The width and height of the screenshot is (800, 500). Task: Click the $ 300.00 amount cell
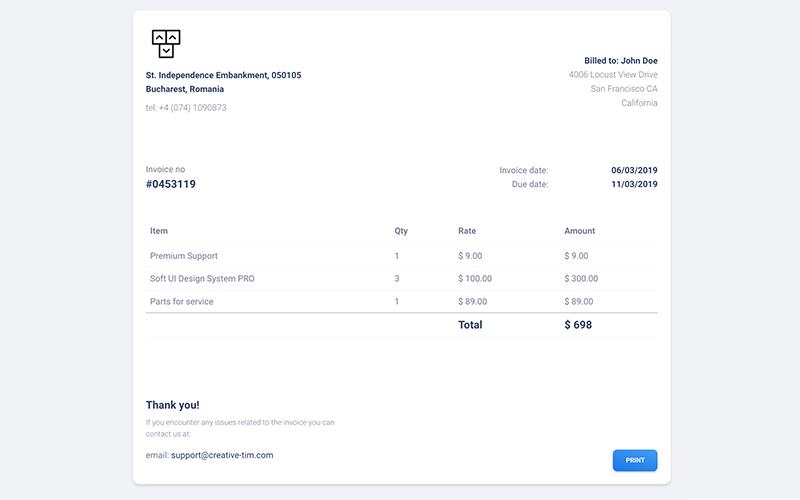pyautogui.click(x=581, y=279)
